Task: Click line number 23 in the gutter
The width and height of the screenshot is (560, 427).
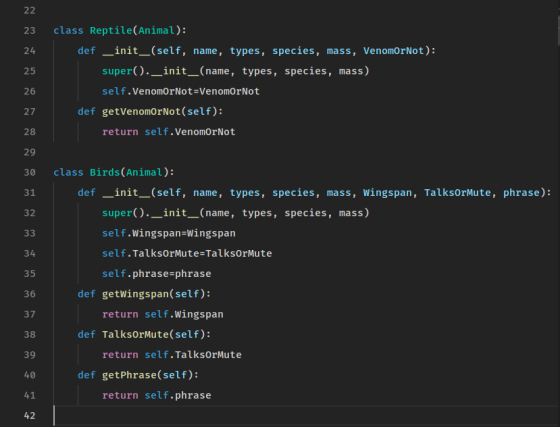Action: click(x=30, y=31)
